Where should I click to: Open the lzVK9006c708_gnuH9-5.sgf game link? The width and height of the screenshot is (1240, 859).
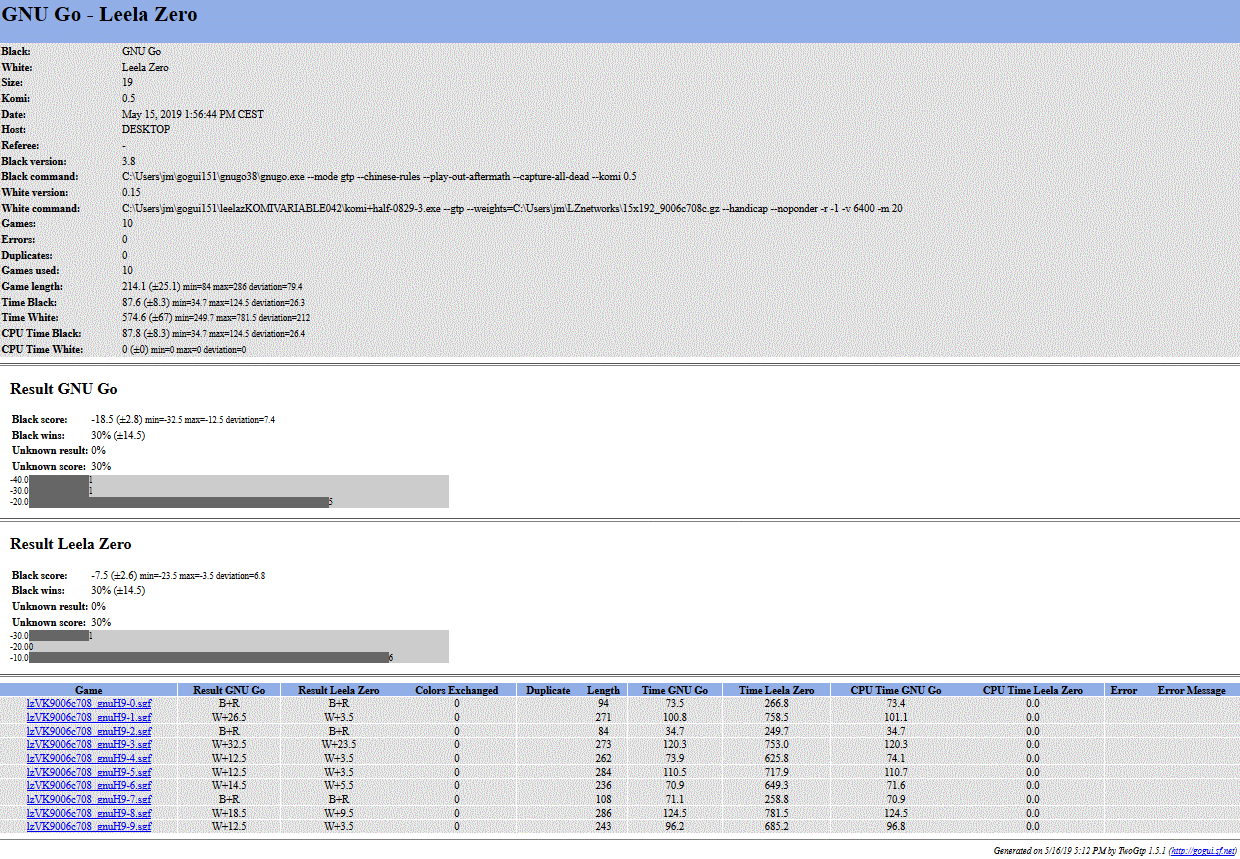pos(89,772)
